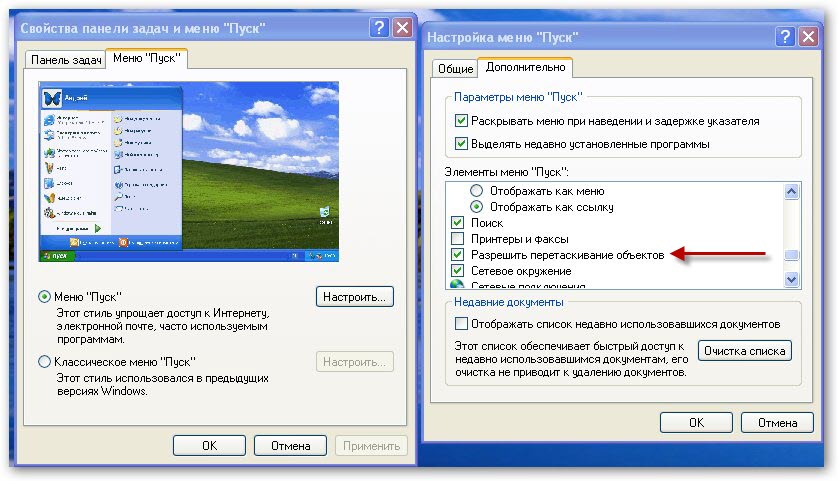The height and width of the screenshot is (481, 838).
Task: Click help icon in Taskbar Properties title bar
Action: (380, 28)
